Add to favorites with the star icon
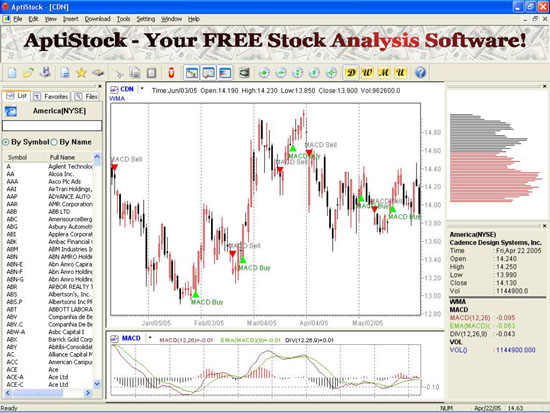The width and height of the screenshot is (550, 413). (81, 73)
